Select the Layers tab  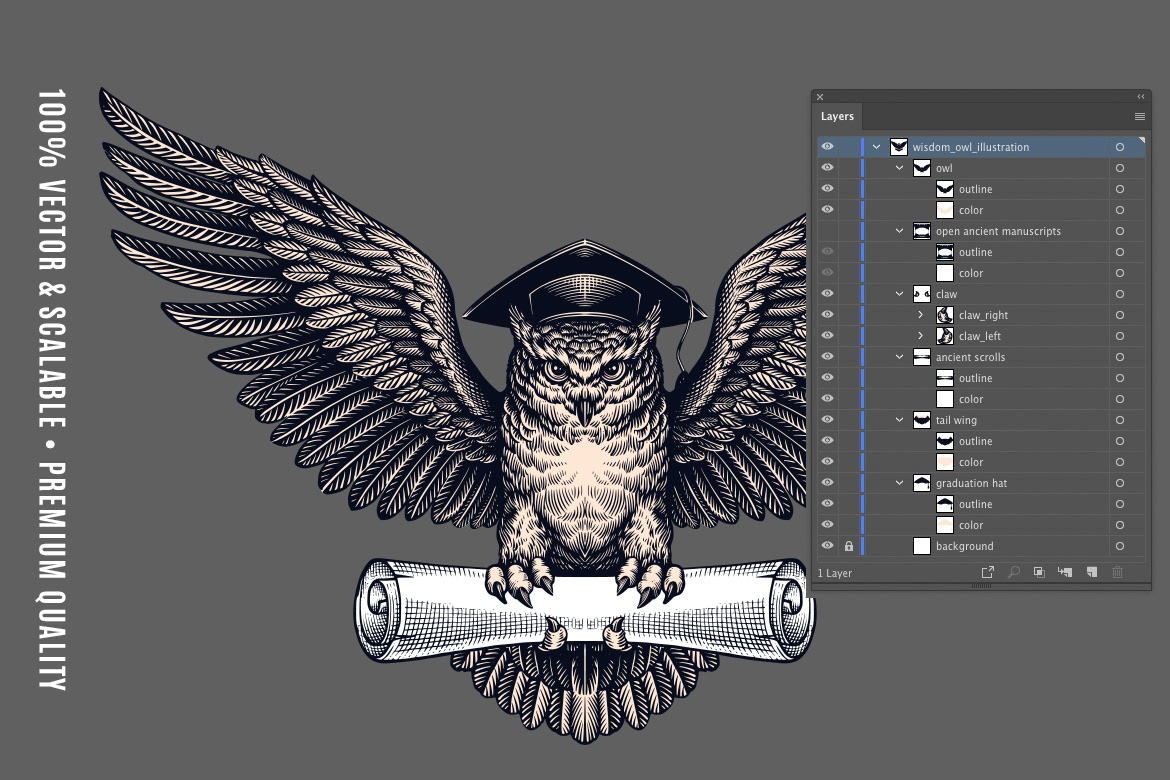coord(837,116)
